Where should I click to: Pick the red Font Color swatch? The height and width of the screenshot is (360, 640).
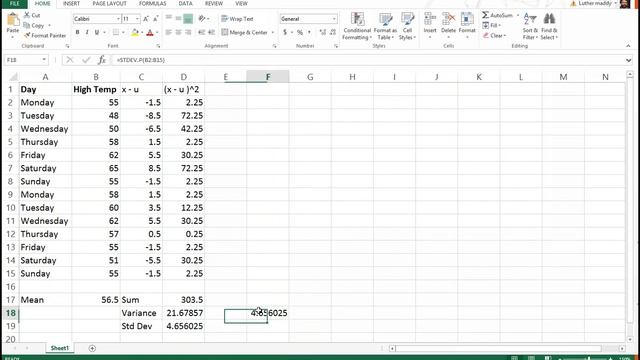click(x=150, y=33)
